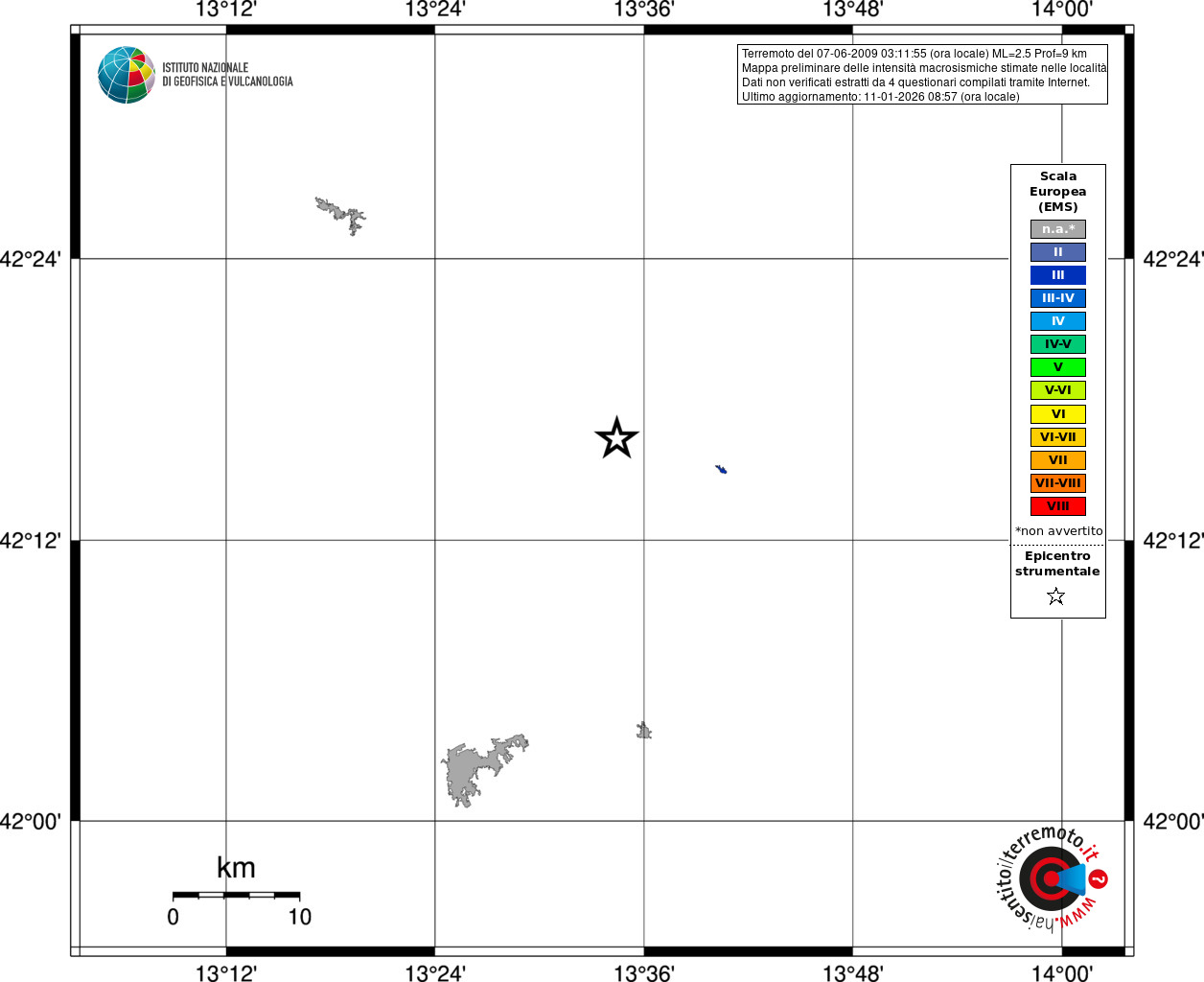The height and width of the screenshot is (982, 1204).
Task: Click the bottom 13°12' longitude label
Action: [226, 973]
